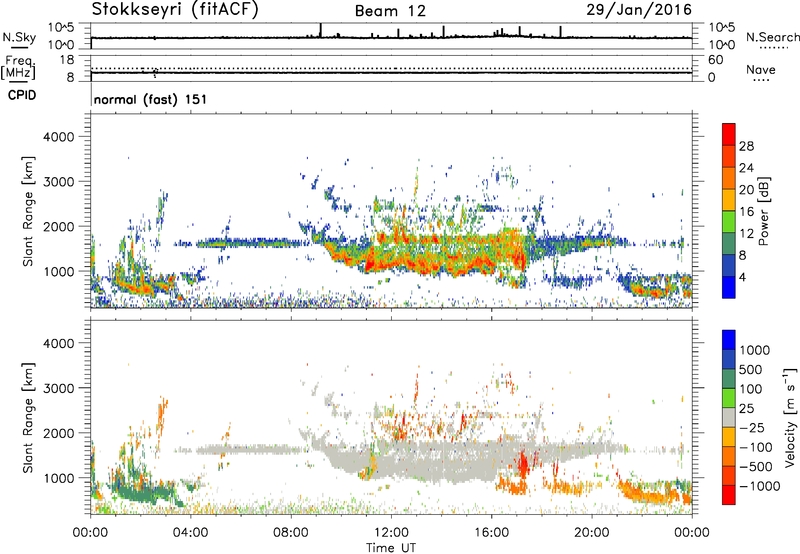Pick the orange -500 to -100 velocity swatch
The image size is (800, 554).
[729, 457]
